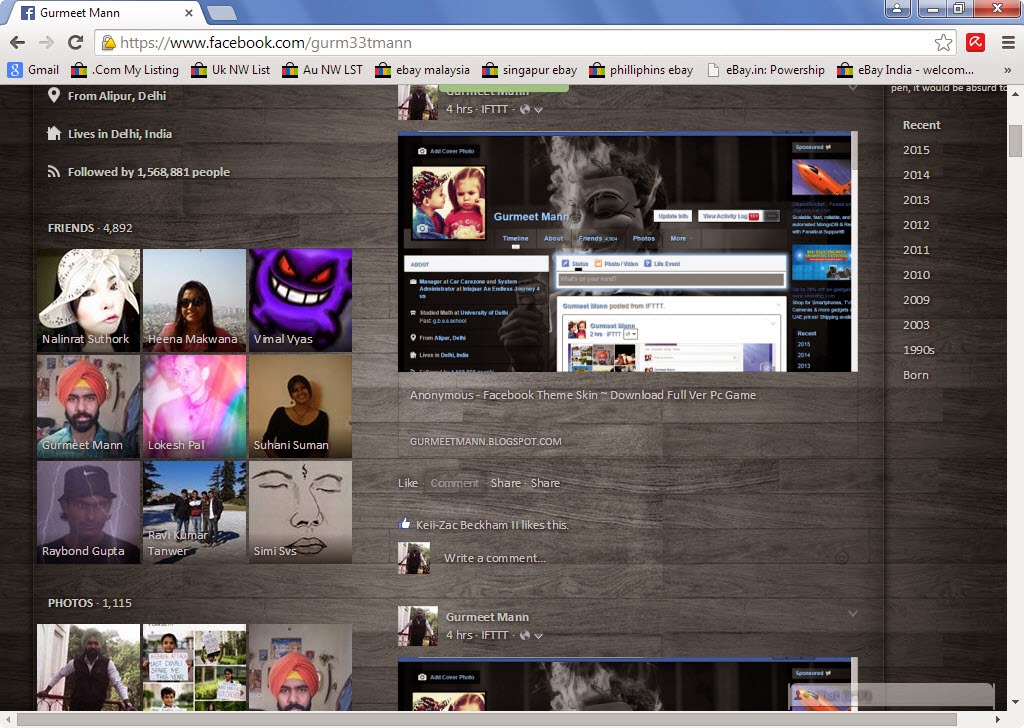
Task: Open Simi Svs's friend thumbnail
Action: click(300, 512)
